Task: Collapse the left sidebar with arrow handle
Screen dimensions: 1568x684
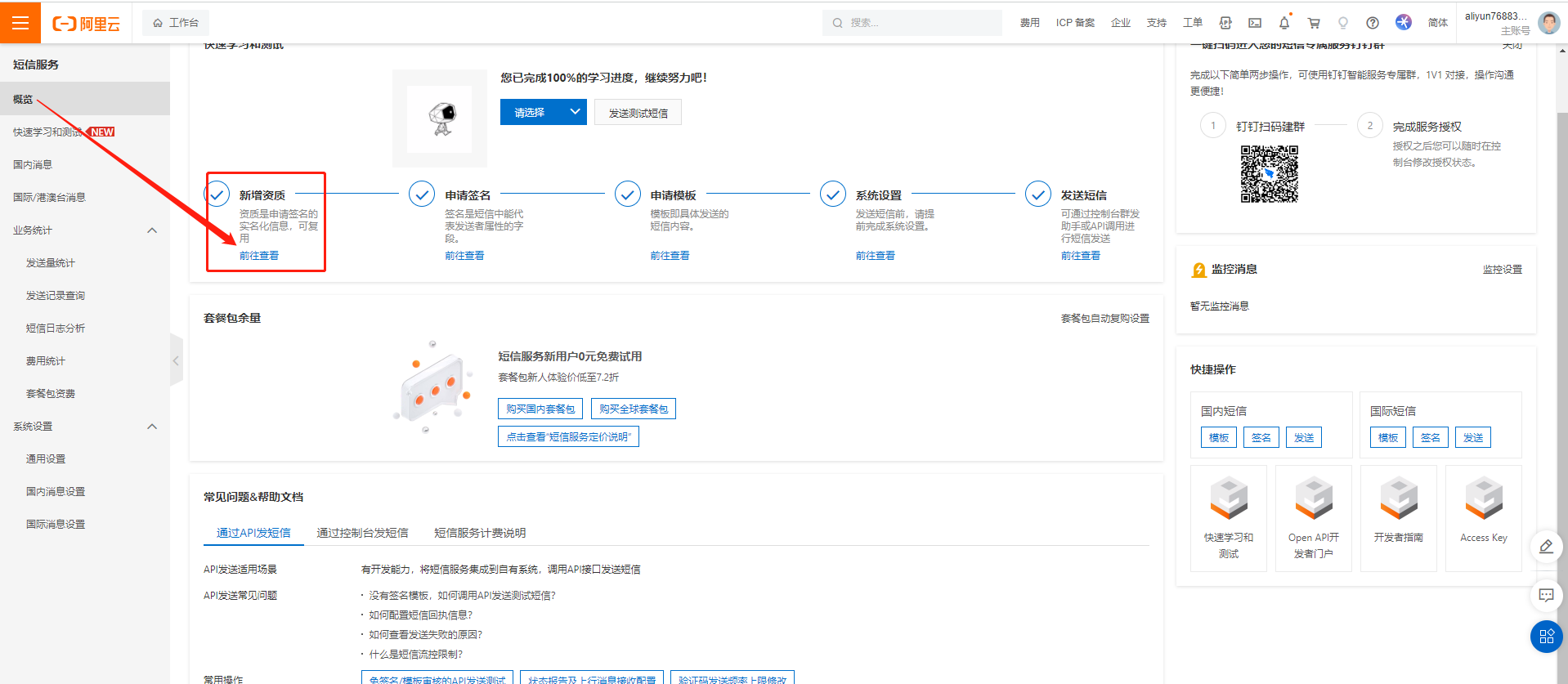Action: [176, 360]
